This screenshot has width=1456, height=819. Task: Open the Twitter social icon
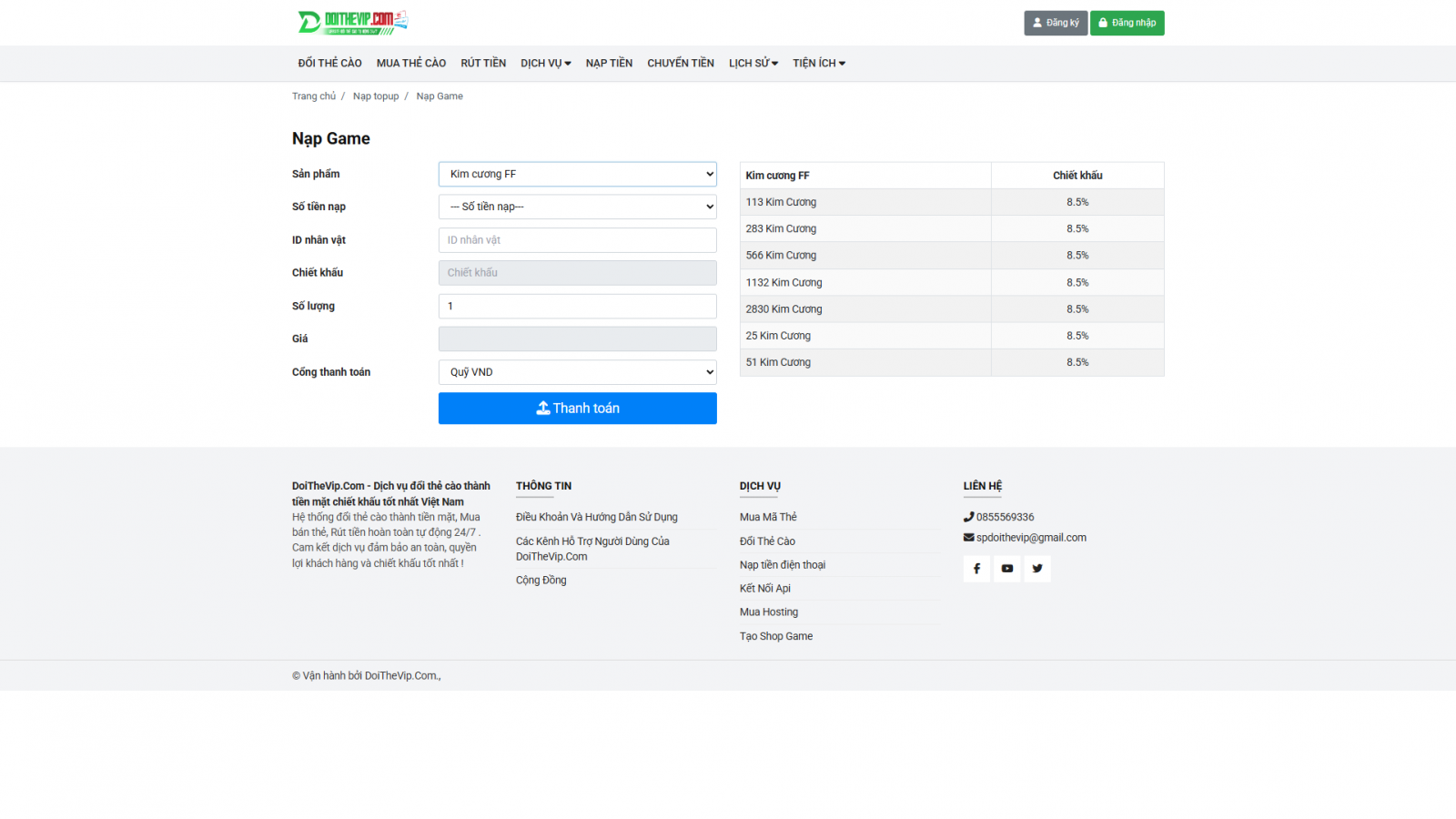(x=1037, y=569)
